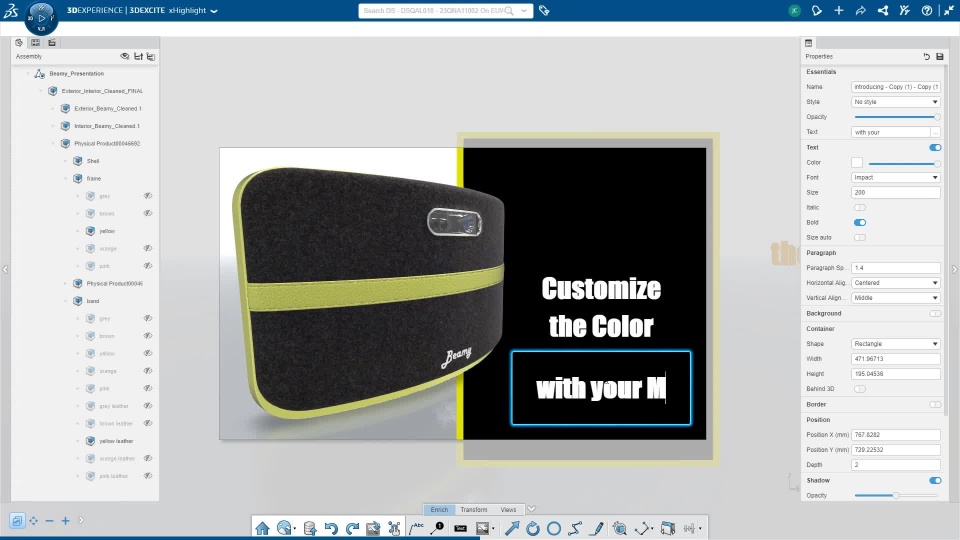This screenshot has height=540, width=960.
Task: Toggle the Italic switch
Action: coord(860,208)
